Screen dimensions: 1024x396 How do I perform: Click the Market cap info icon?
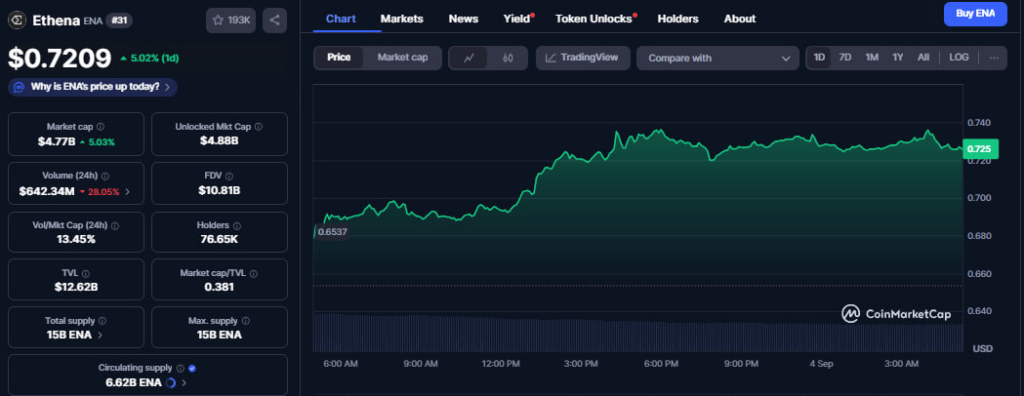point(100,127)
